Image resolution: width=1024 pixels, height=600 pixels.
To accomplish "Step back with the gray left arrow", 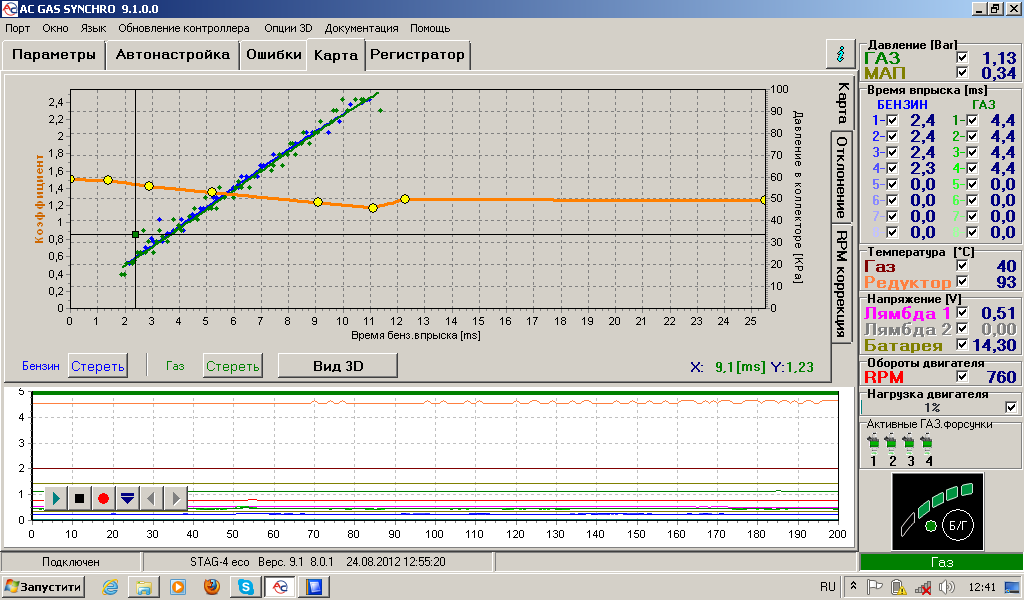I will click(151, 499).
